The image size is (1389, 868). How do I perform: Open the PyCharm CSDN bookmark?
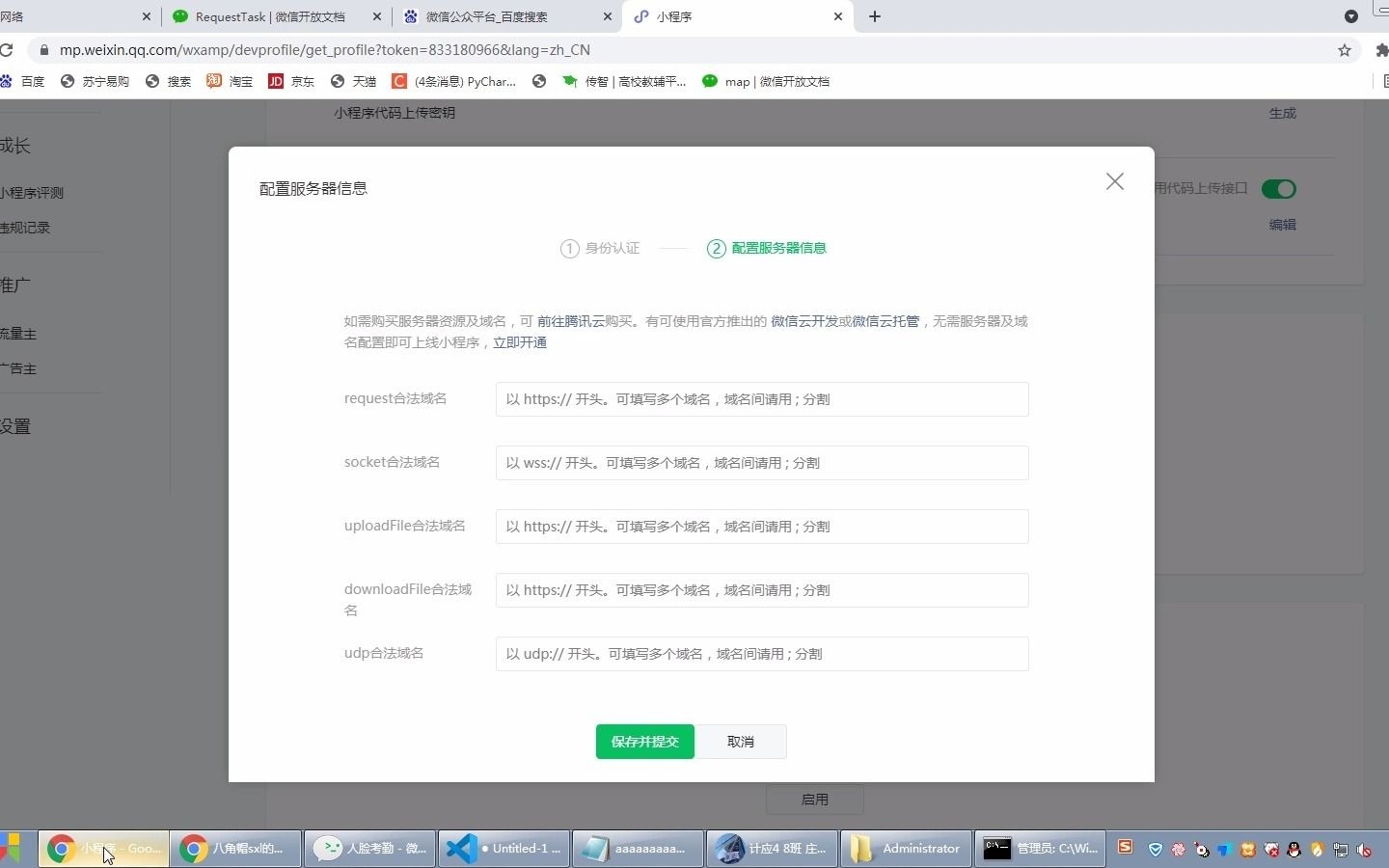[x=453, y=82]
